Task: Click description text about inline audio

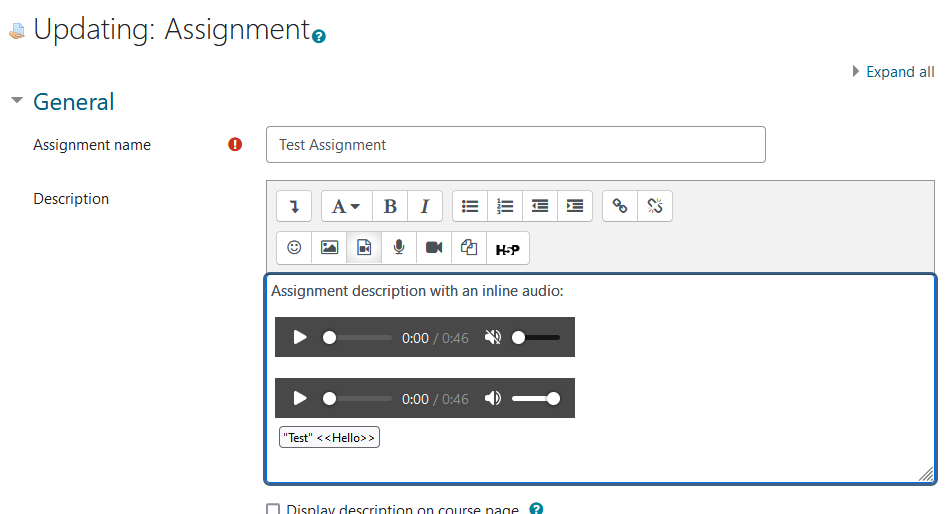Action: [417, 291]
